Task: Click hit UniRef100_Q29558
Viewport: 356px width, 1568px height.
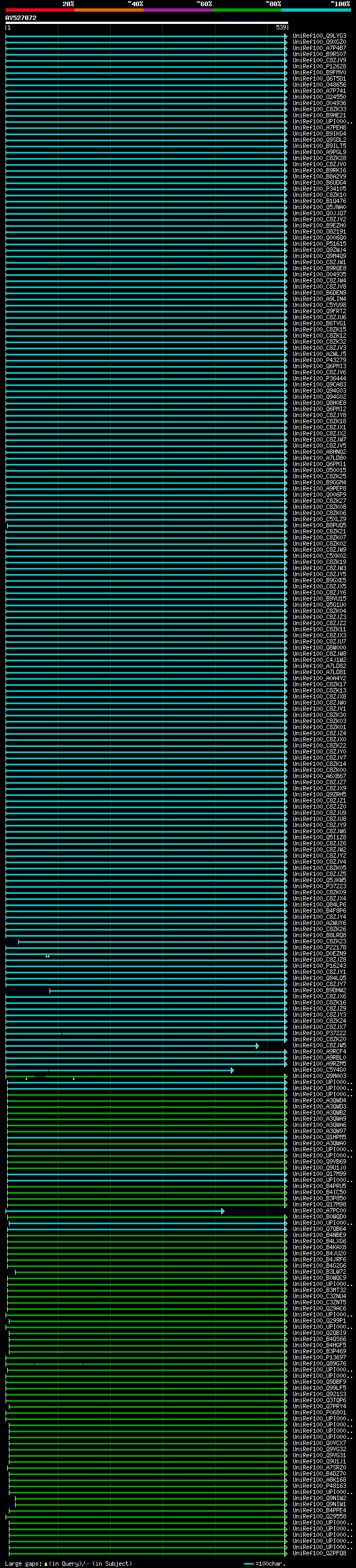Action: [x=319, y=1516]
